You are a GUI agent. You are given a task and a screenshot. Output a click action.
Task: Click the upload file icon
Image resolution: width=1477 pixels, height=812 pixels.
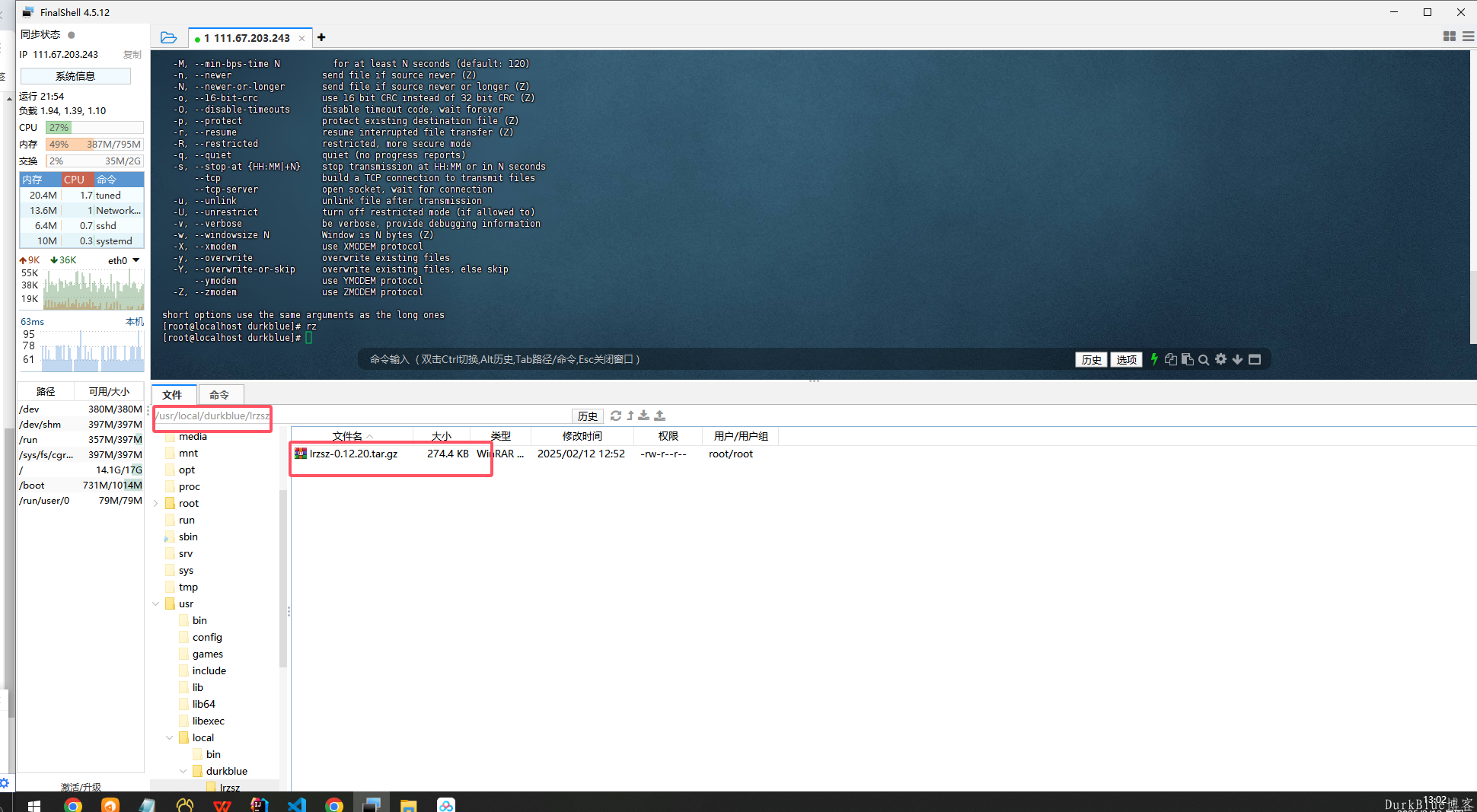pyautogui.click(x=660, y=416)
